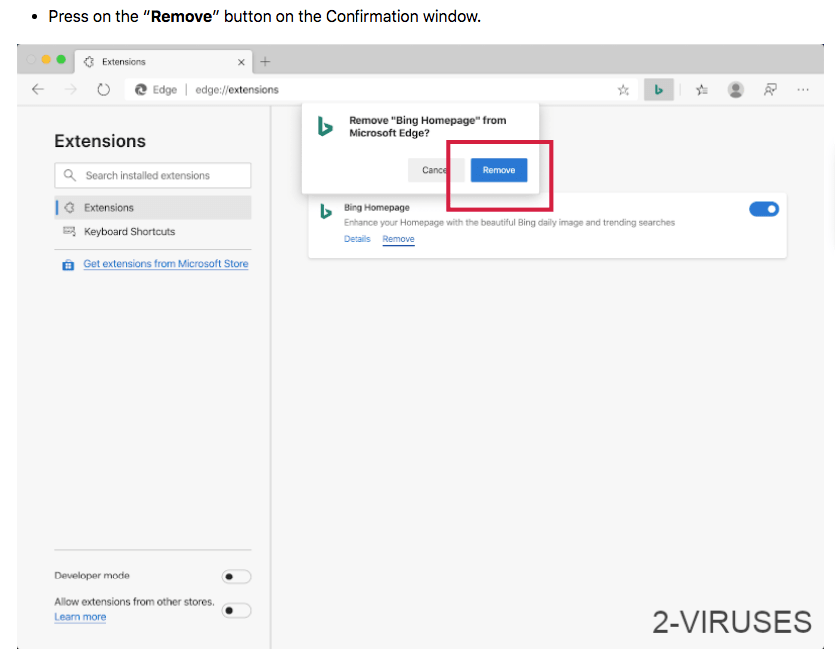Click the Bing logo in the dialog
Image resolution: width=835 pixels, height=660 pixels.
click(325, 126)
